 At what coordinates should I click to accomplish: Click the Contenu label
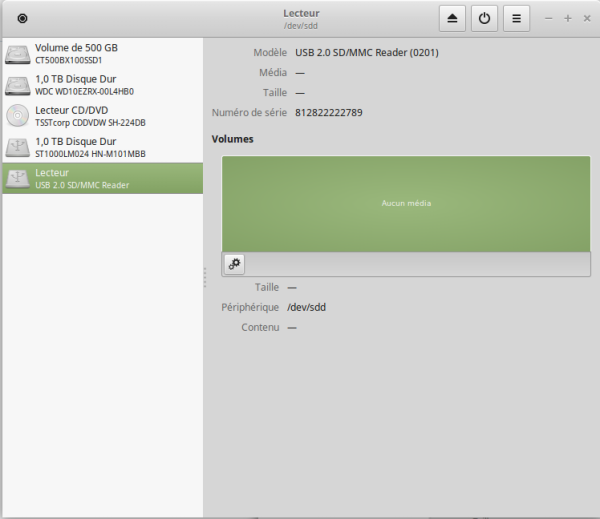pos(260,327)
